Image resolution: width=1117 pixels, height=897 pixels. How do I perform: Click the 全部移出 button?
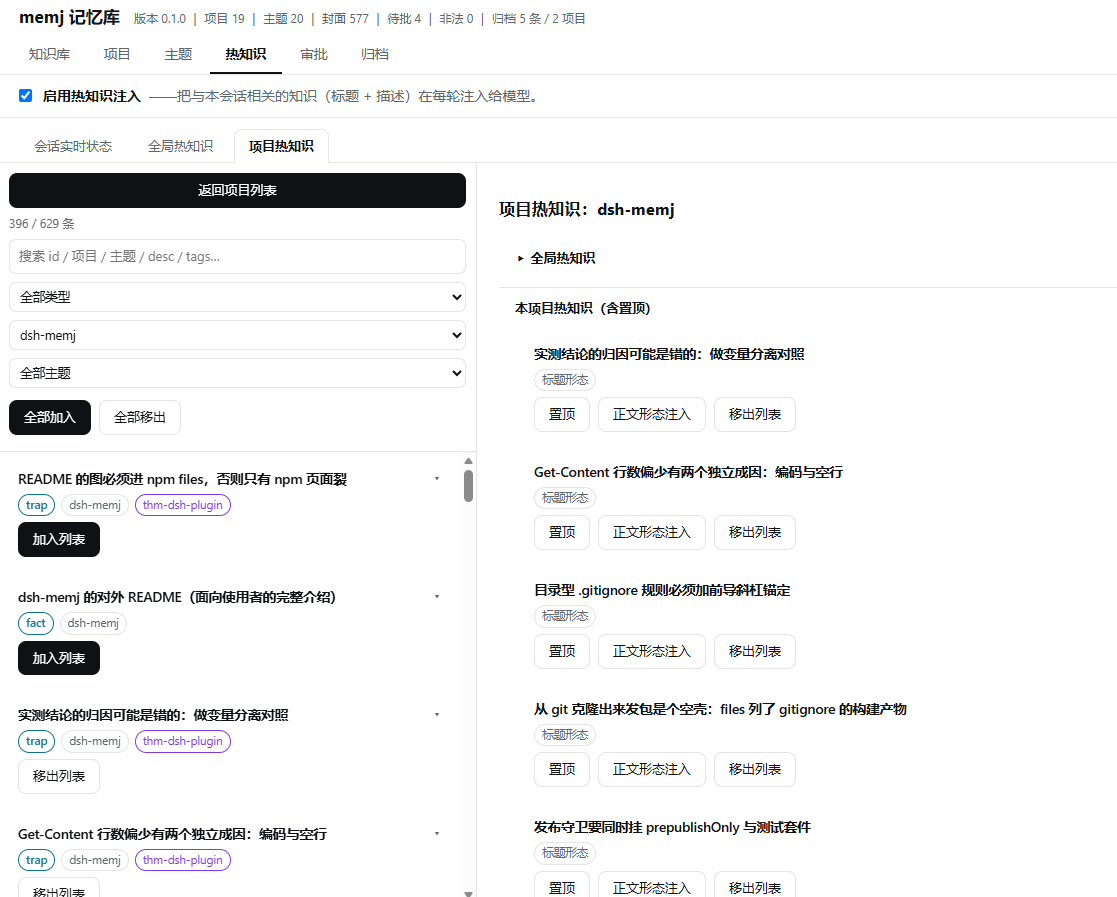coord(140,418)
